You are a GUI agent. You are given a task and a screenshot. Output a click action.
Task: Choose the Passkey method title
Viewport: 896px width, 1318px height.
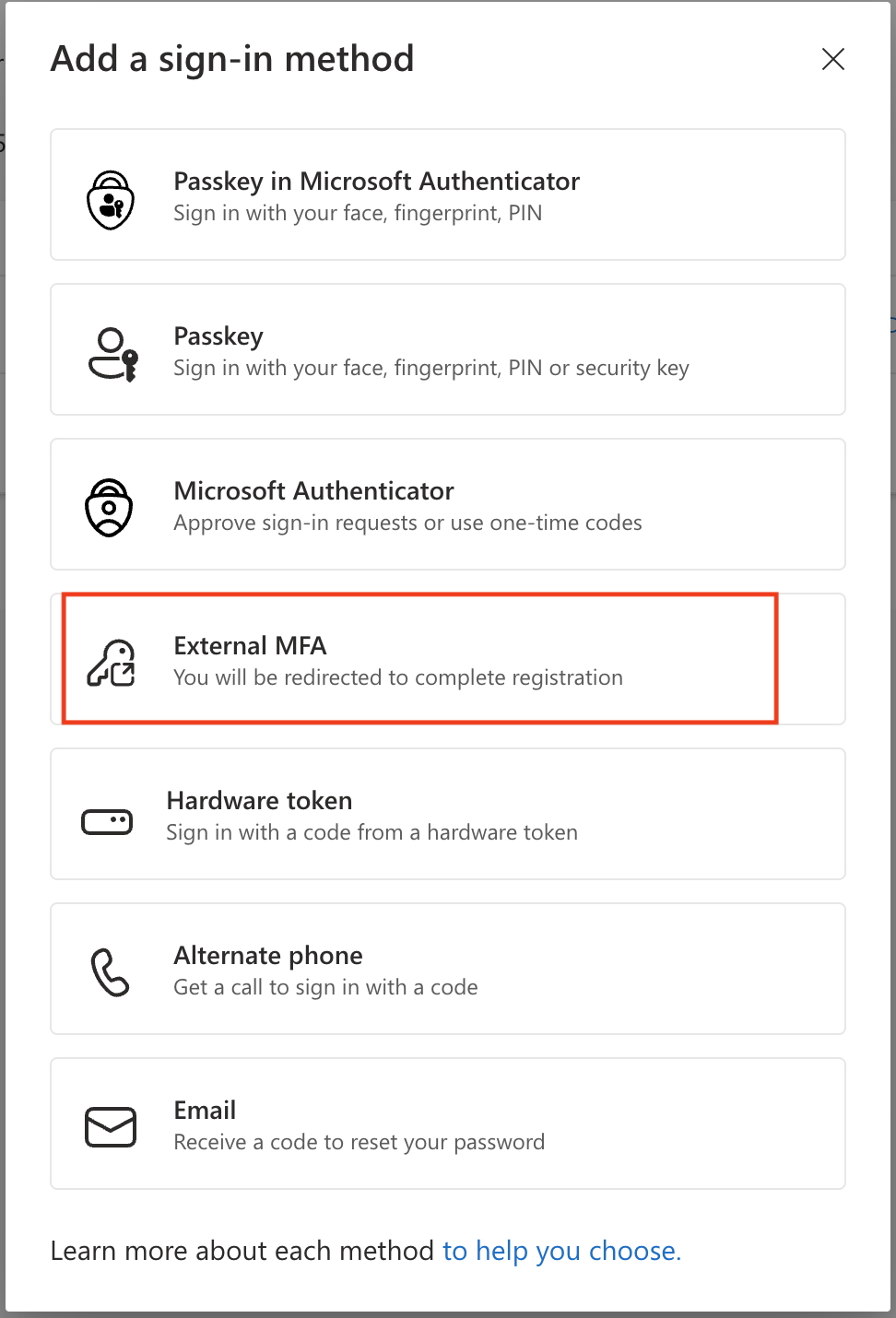coord(218,336)
